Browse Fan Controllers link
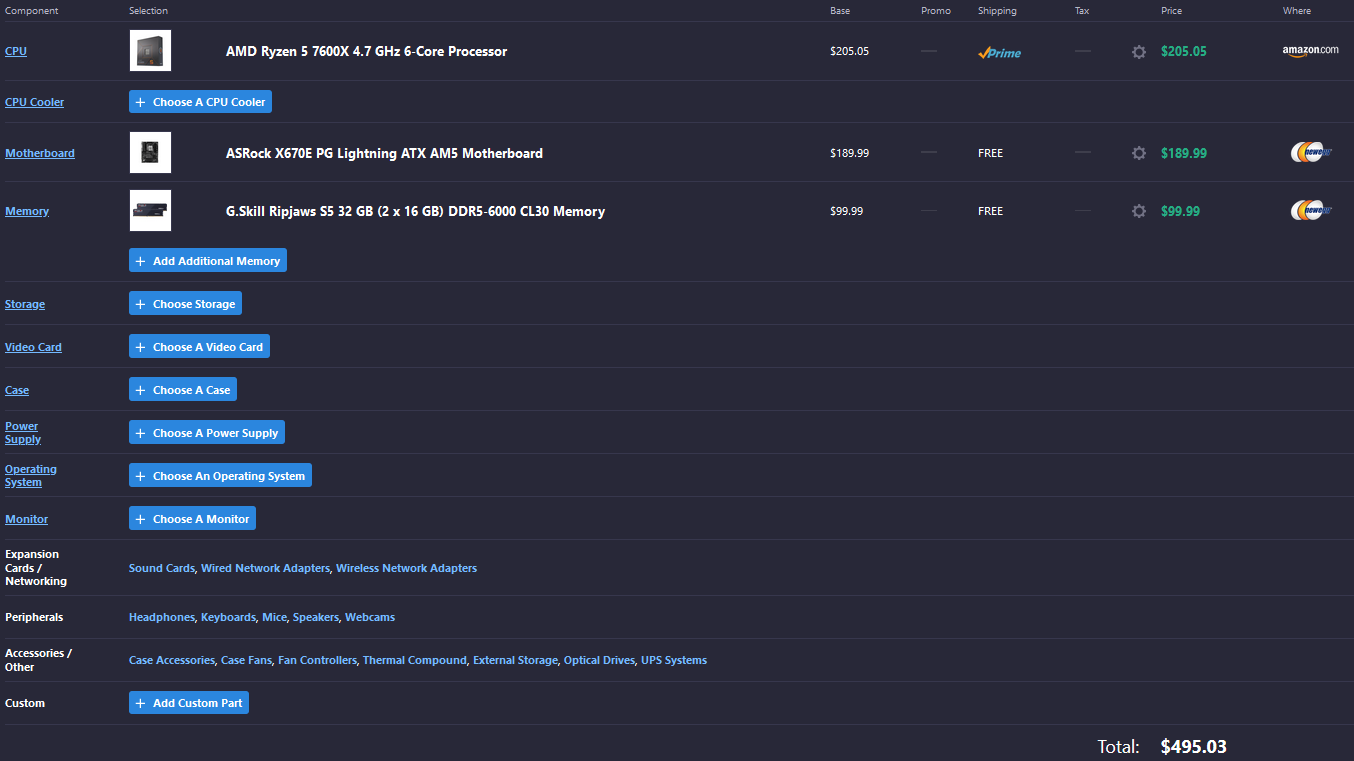Viewport: 1354px width, 761px height. (317, 660)
